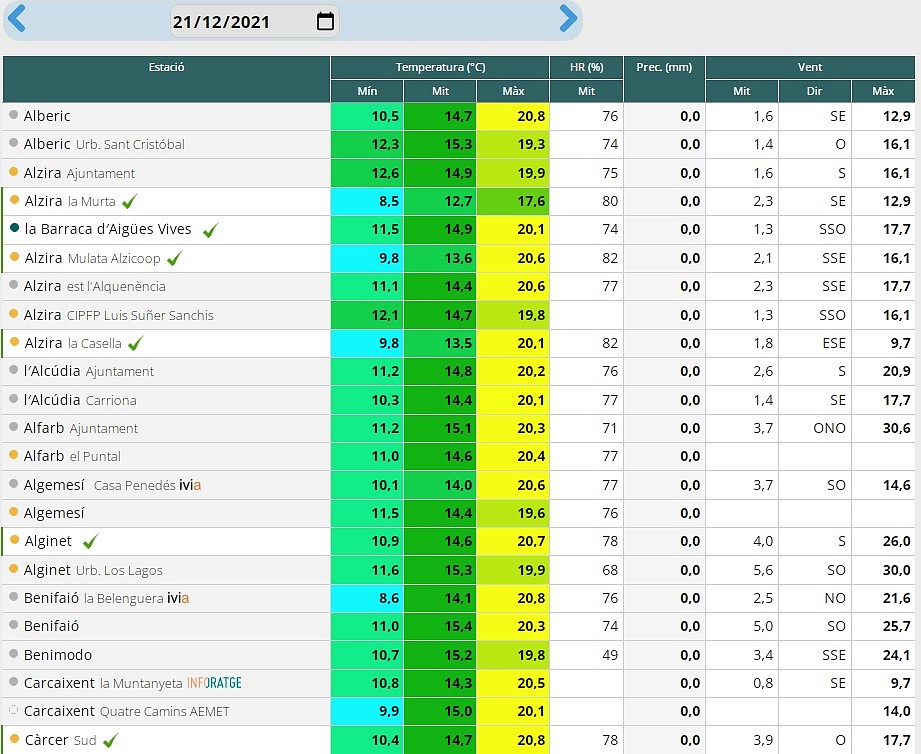The width and height of the screenshot is (921, 754).
Task: Click checkmark next to Alzira Mulata Alzicoop
Action: pyautogui.click(x=174, y=258)
